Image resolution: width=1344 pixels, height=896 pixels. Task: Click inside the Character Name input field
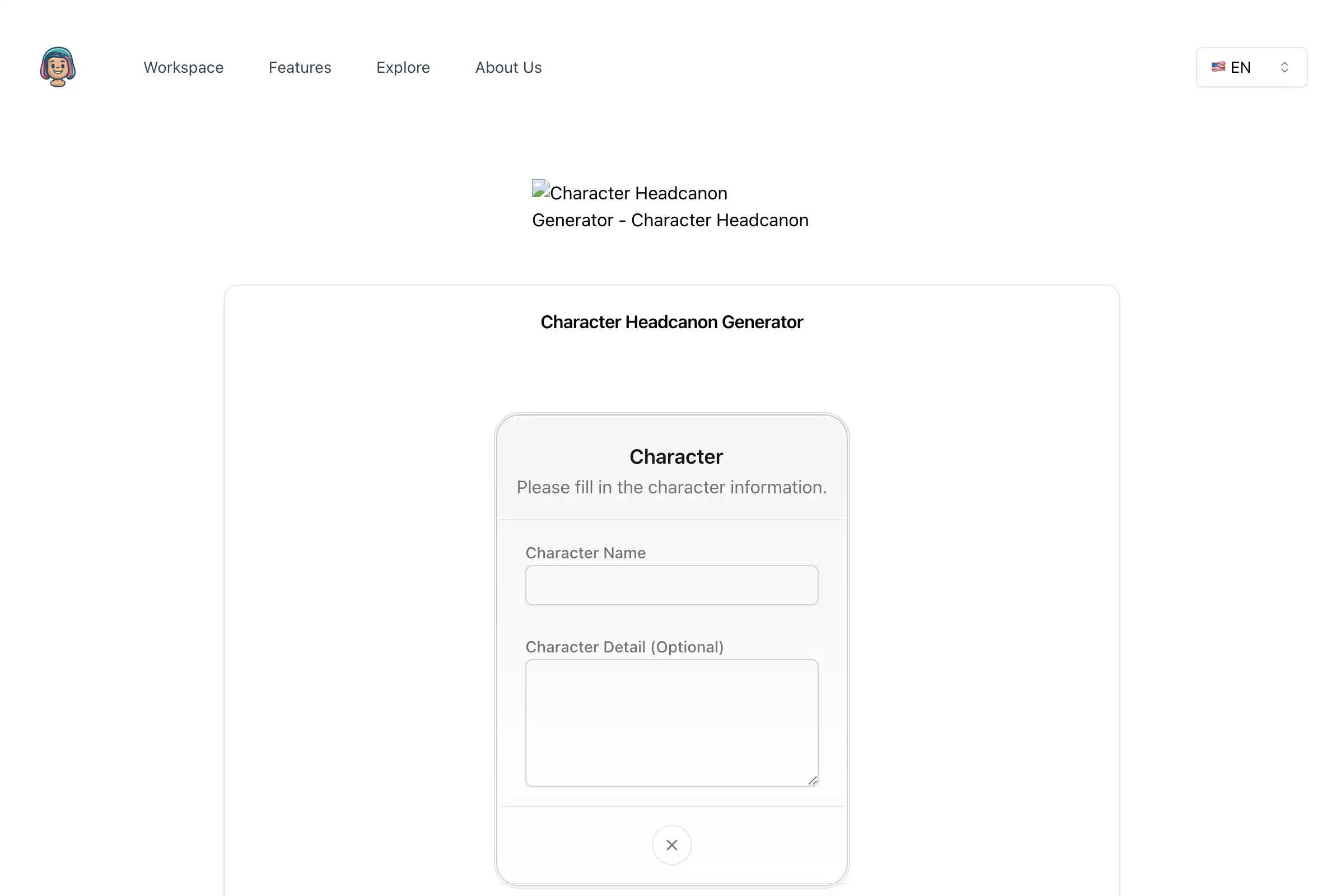click(x=671, y=584)
